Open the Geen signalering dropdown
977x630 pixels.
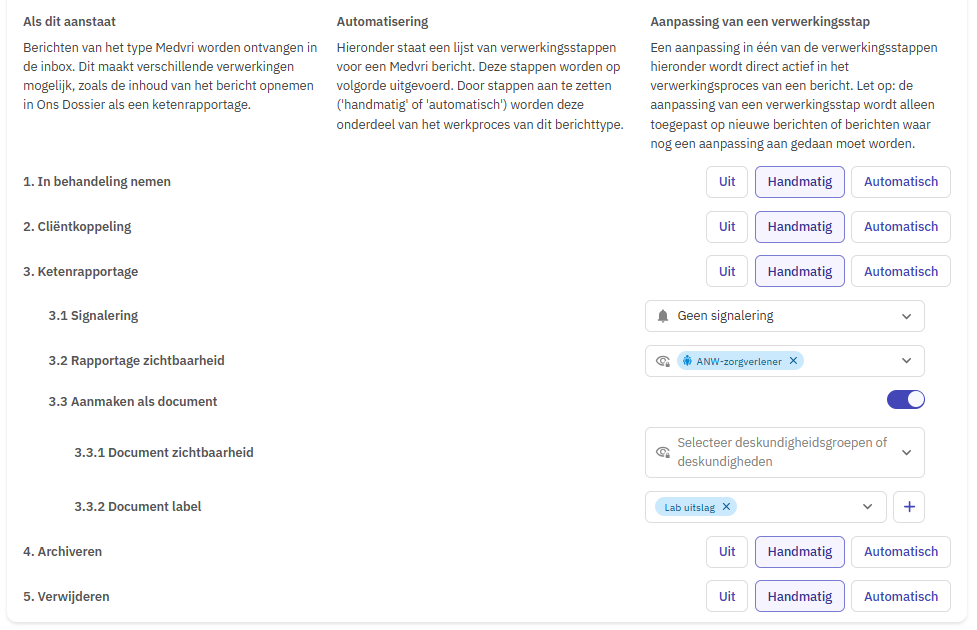point(784,316)
